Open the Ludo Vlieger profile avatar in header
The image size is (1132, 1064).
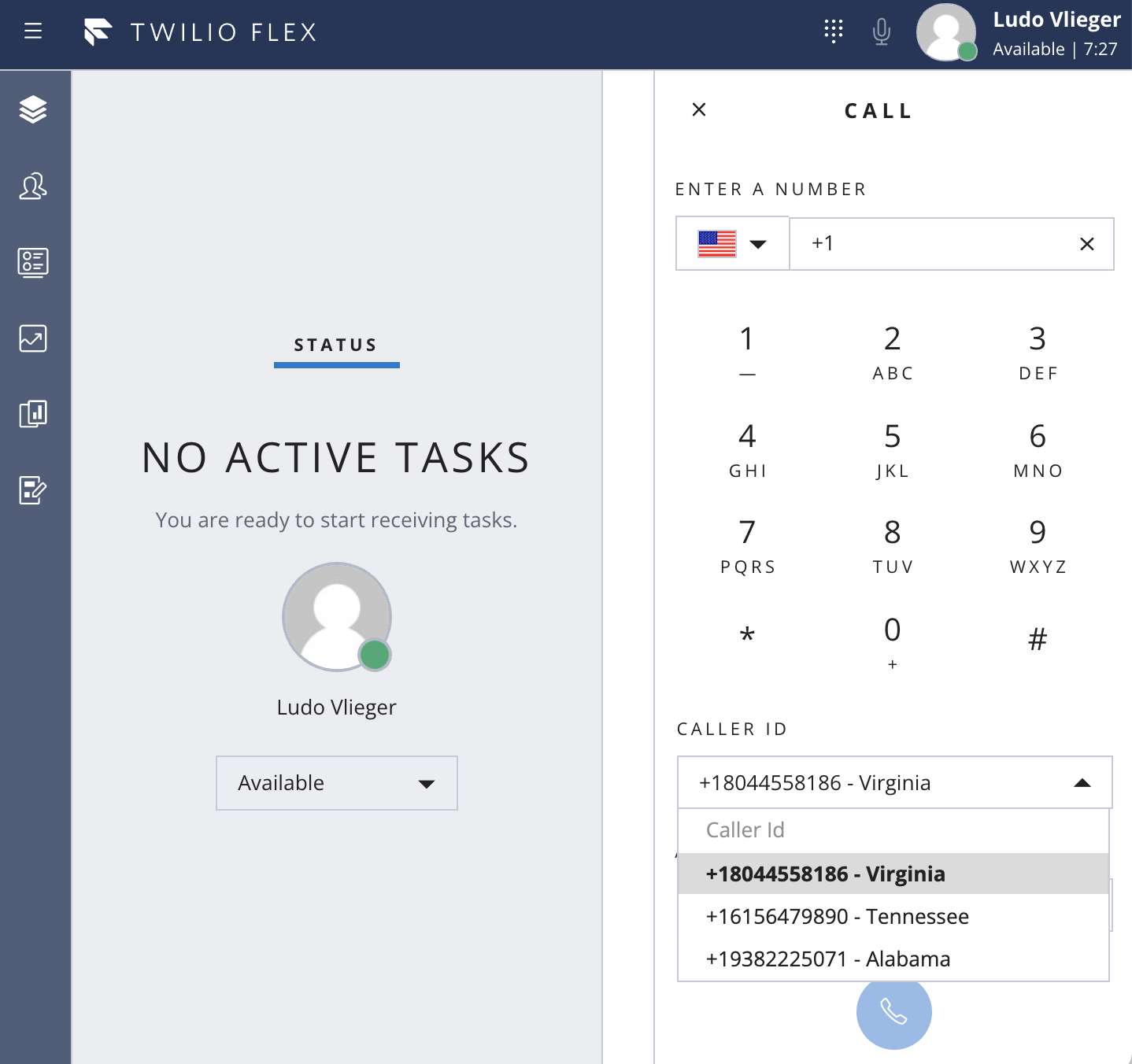coord(945,33)
